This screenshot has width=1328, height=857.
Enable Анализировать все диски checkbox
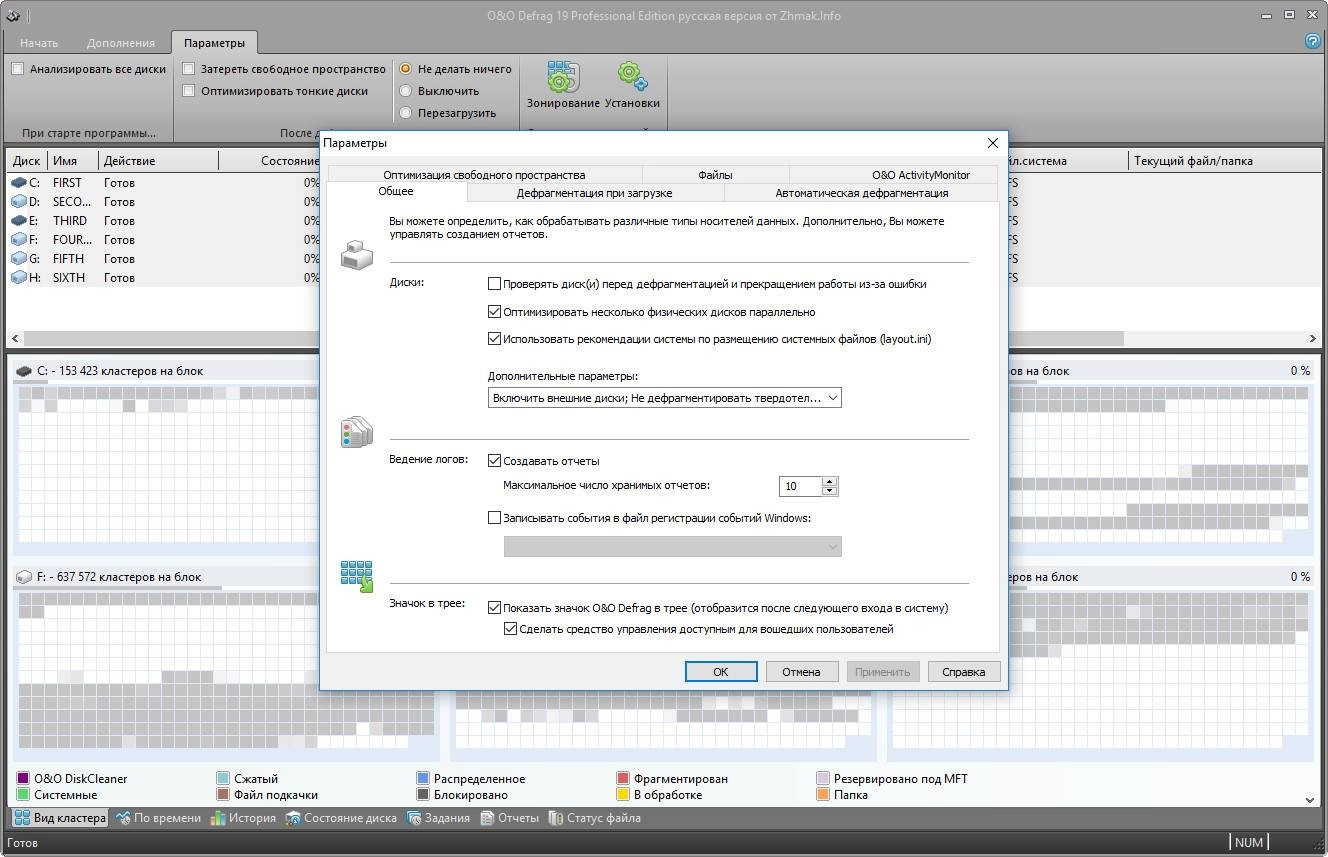tap(18, 69)
